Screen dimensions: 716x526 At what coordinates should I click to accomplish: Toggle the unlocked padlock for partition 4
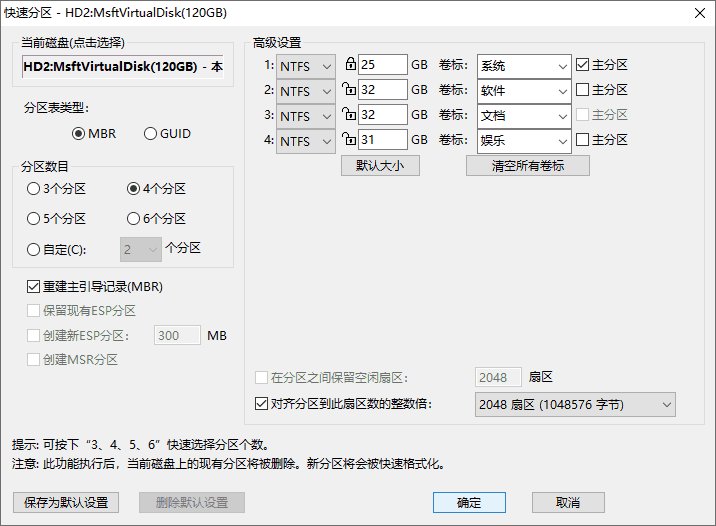pyautogui.click(x=349, y=138)
